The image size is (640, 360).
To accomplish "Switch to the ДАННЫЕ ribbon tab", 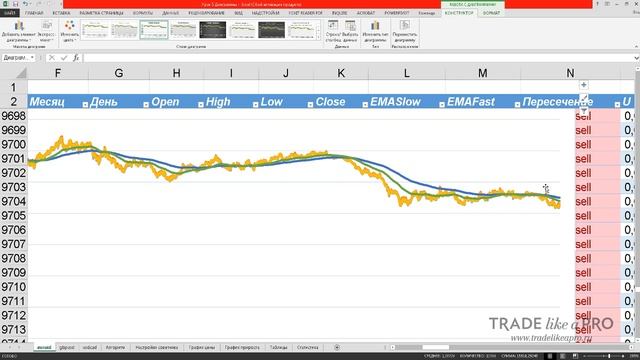I will pos(171,13).
